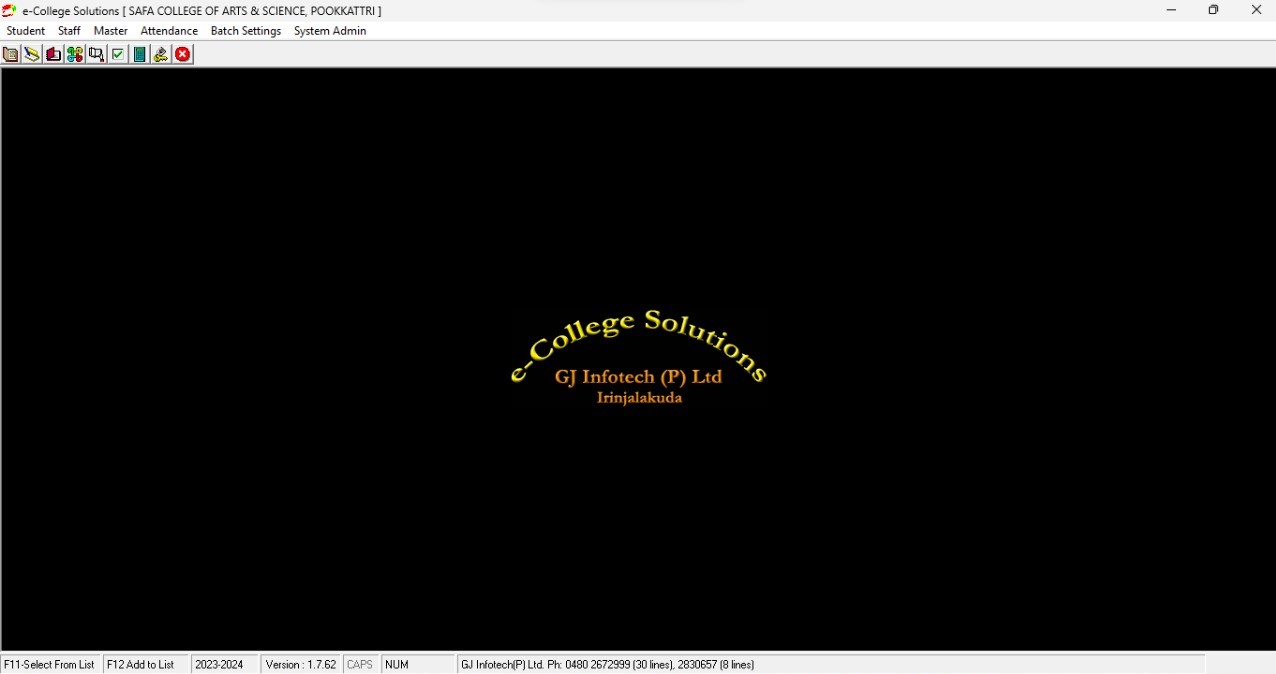
Task: Restore down the e-College Solutions window
Action: (x=1213, y=10)
